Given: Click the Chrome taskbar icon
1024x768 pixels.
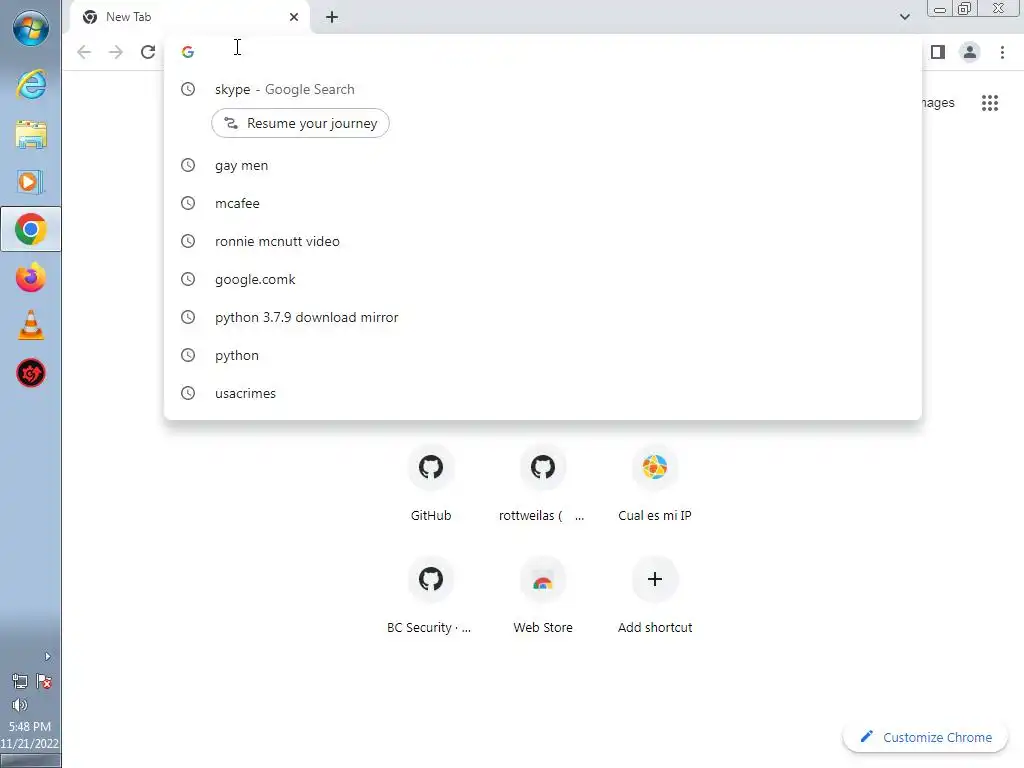Looking at the screenshot, I should (x=31, y=229).
